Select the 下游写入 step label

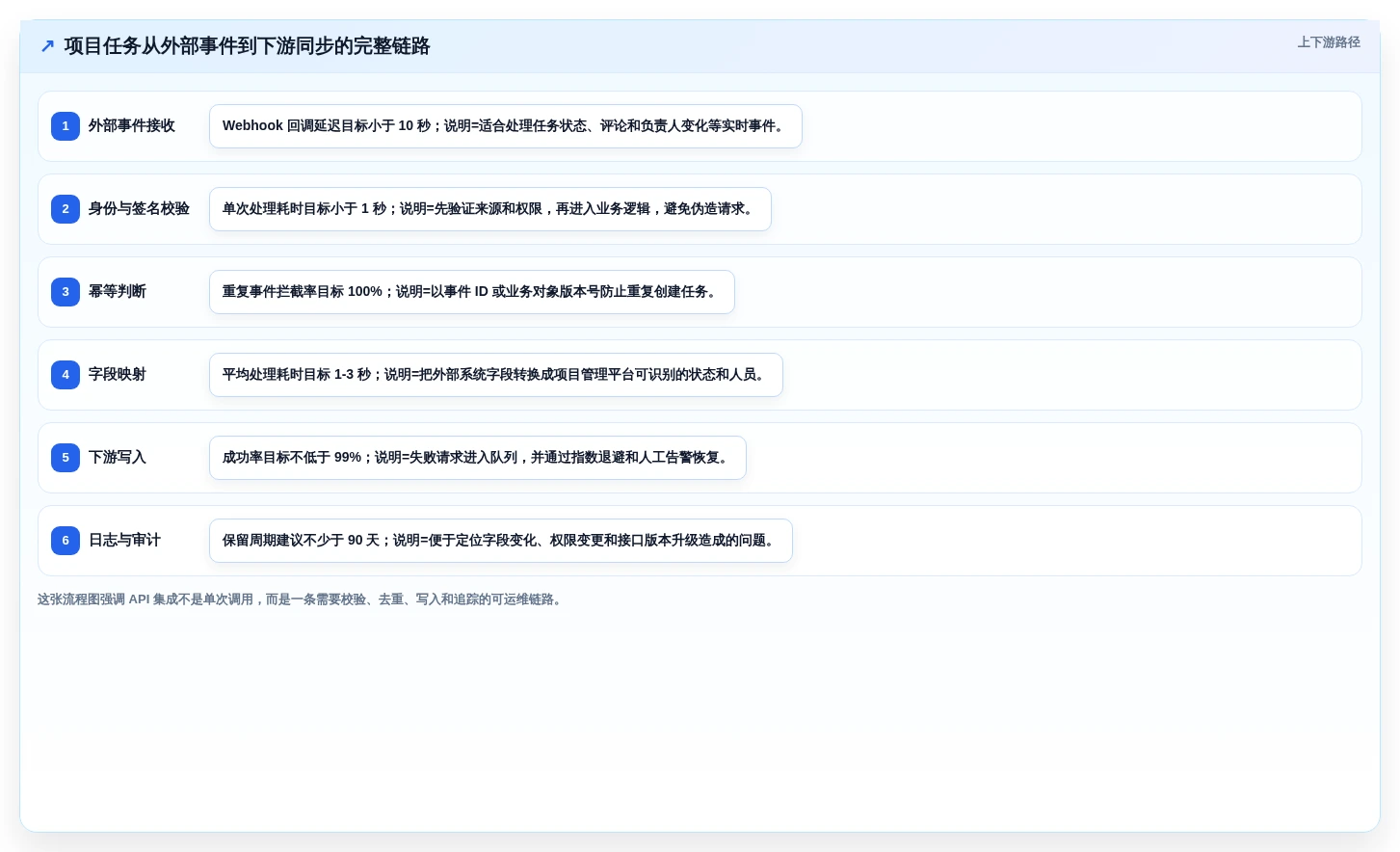[118, 458]
